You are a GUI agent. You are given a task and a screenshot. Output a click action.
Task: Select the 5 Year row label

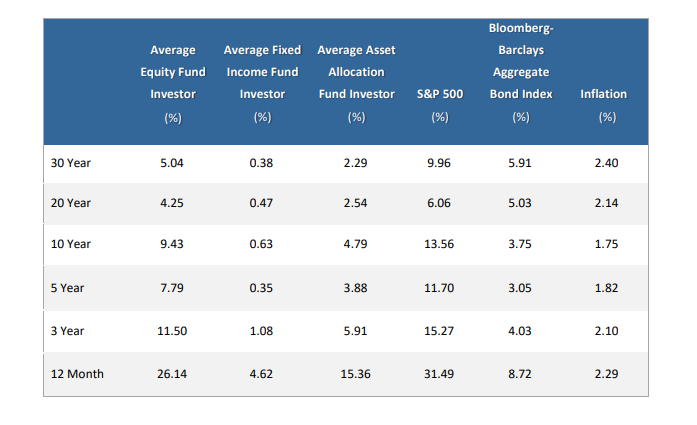tap(67, 288)
